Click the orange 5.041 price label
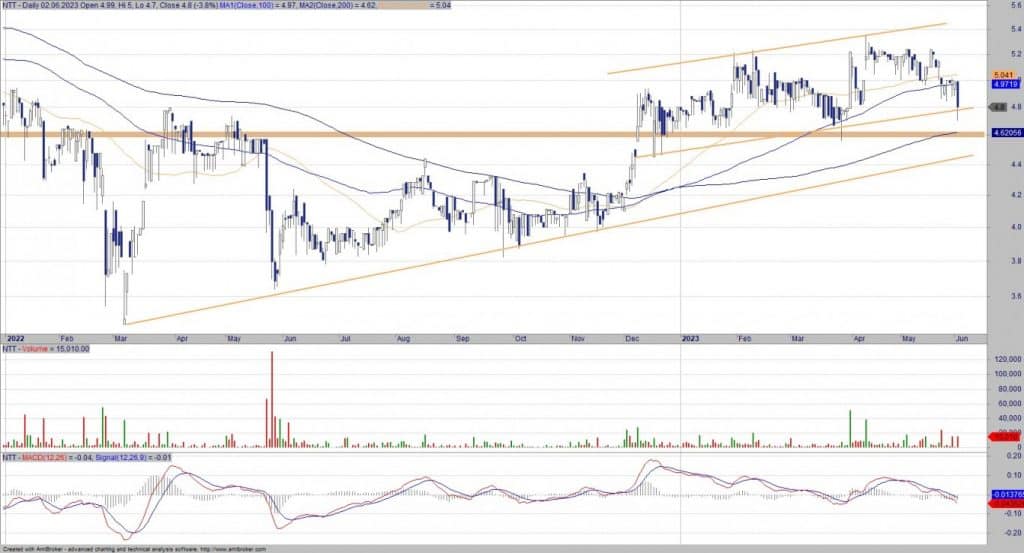This screenshot has height=553, width=1024. pyautogui.click(x=1004, y=76)
